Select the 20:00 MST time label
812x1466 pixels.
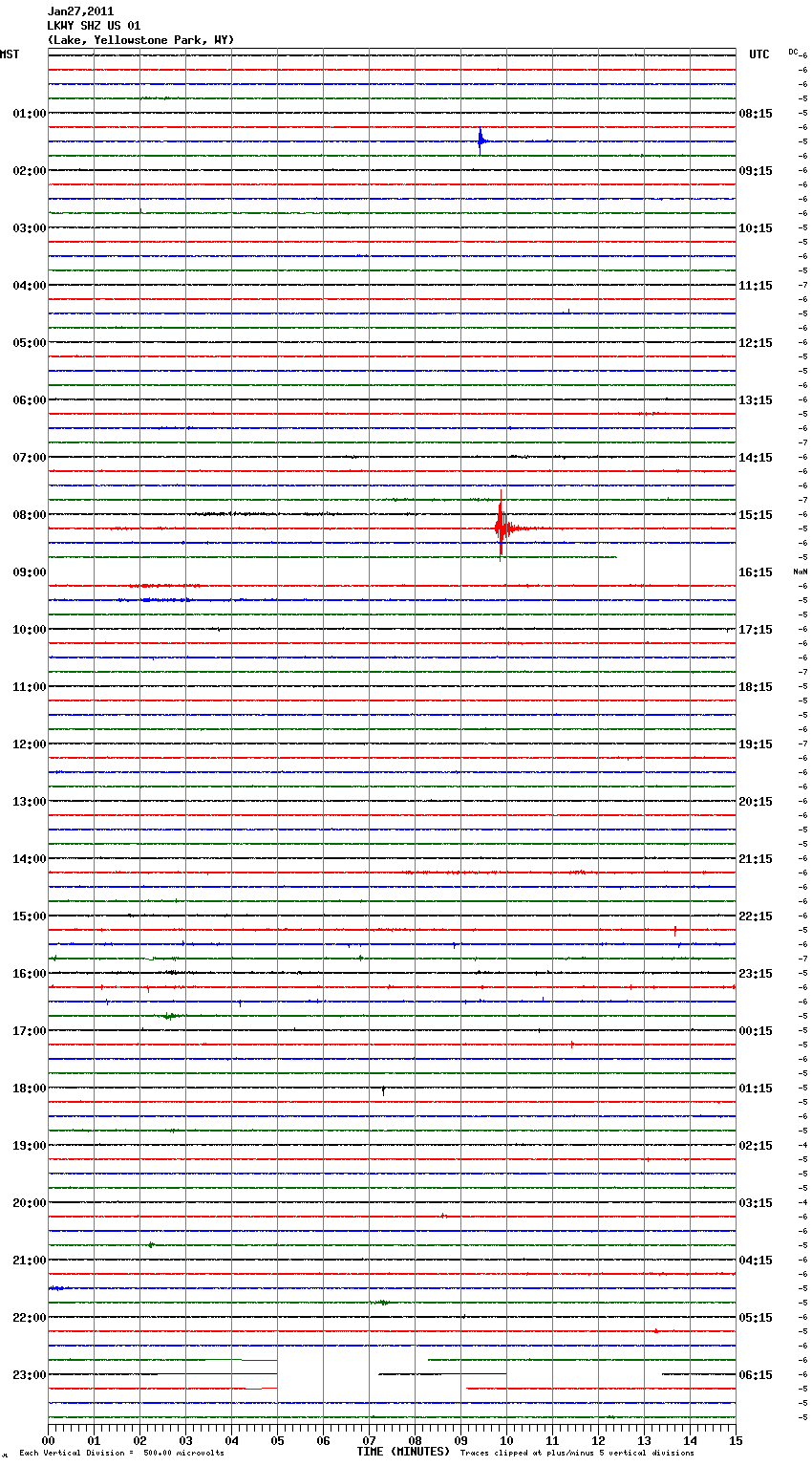[29, 1203]
